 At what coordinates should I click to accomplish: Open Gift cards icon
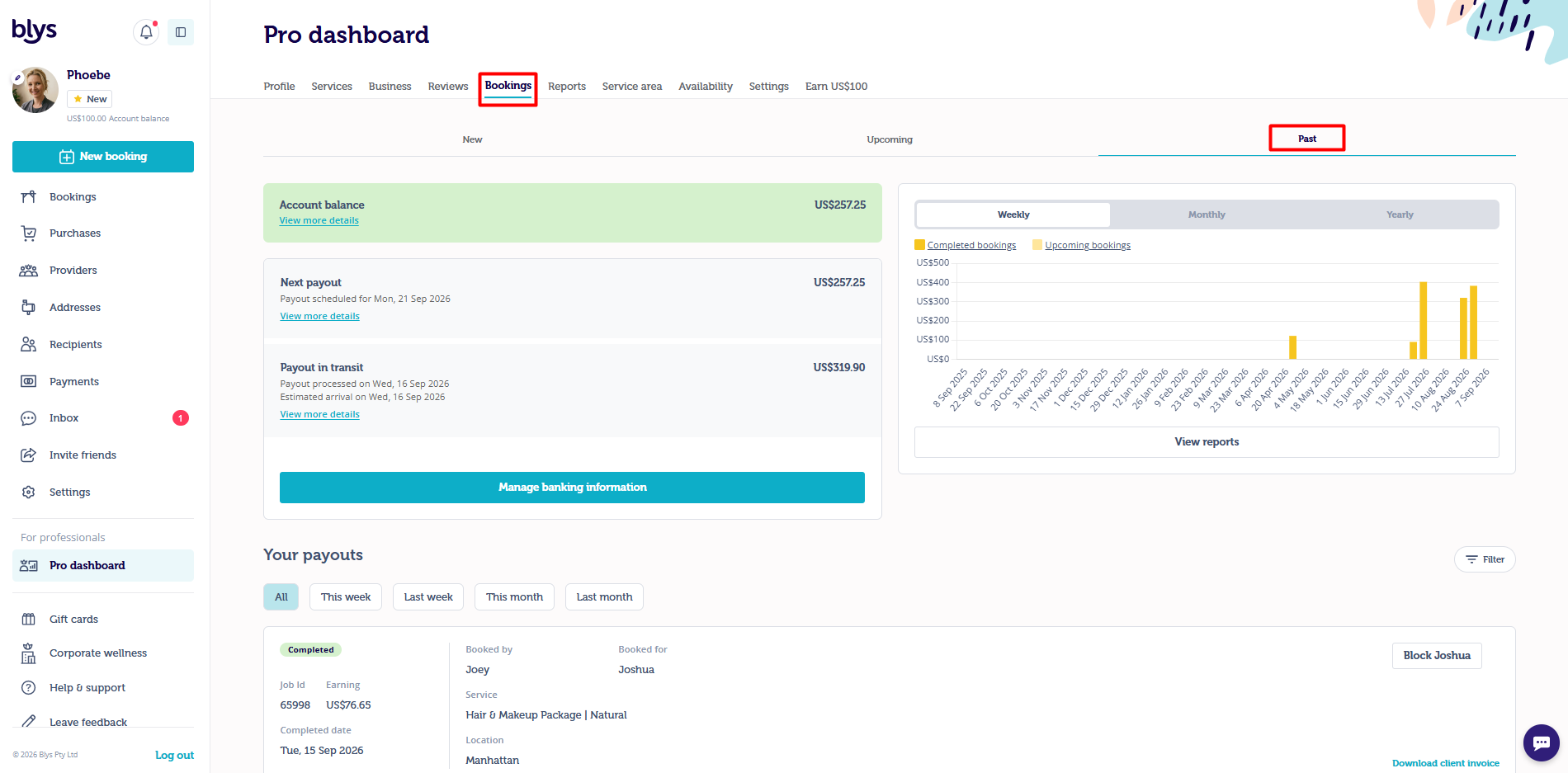[29, 620]
